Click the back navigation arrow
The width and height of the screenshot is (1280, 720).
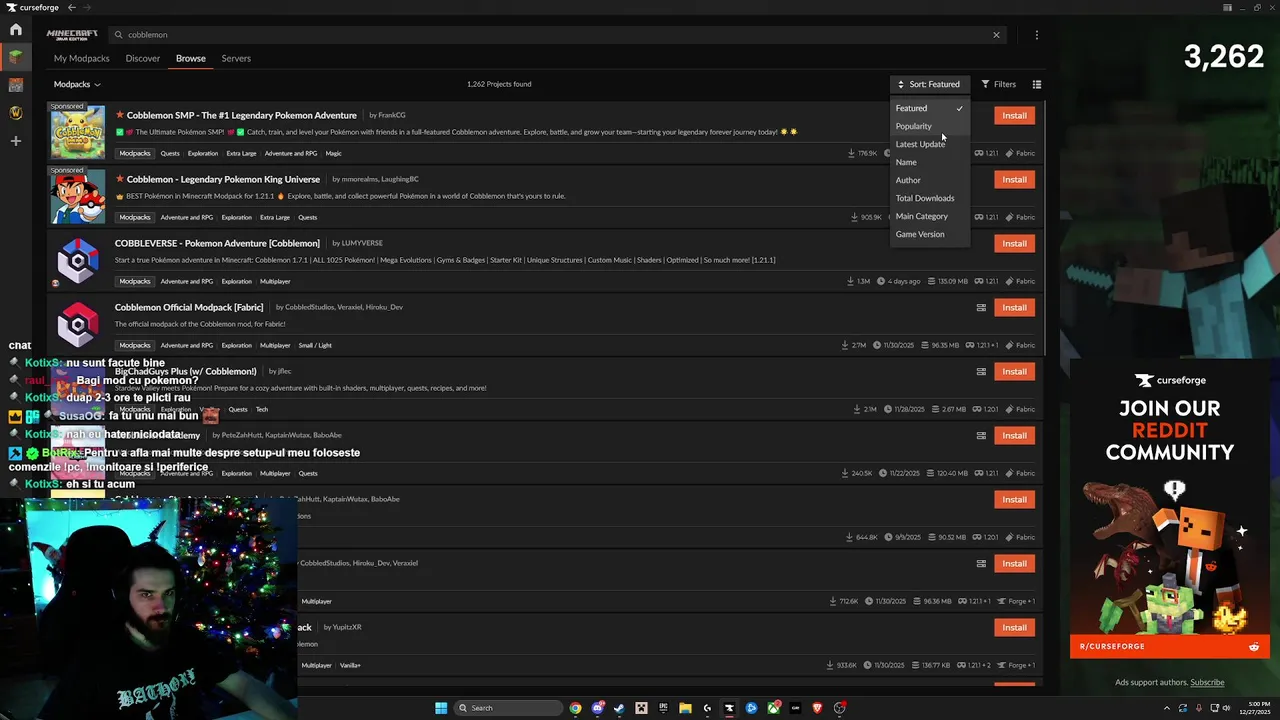(71, 7)
